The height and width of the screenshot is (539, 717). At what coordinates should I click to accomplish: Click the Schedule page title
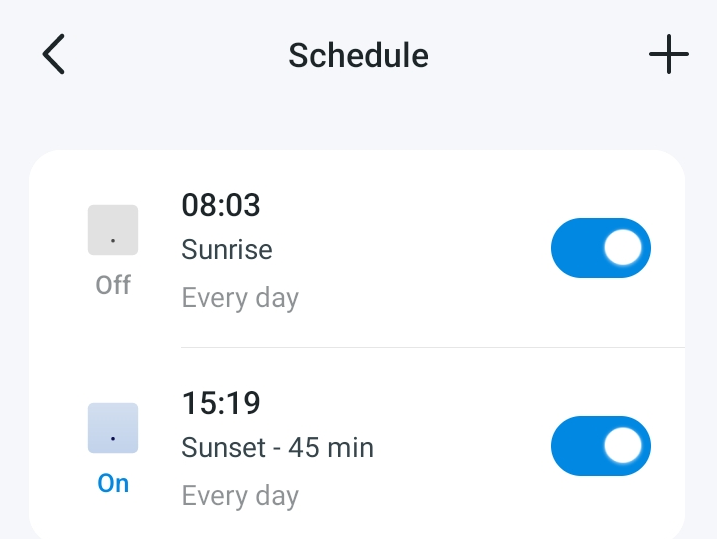(358, 55)
